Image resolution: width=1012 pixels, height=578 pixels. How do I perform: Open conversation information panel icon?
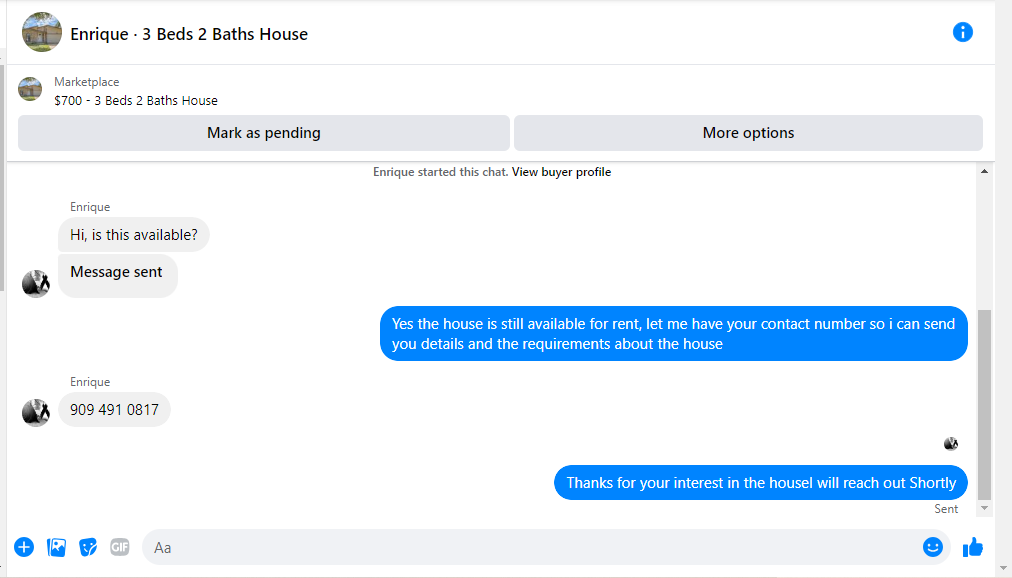[962, 32]
